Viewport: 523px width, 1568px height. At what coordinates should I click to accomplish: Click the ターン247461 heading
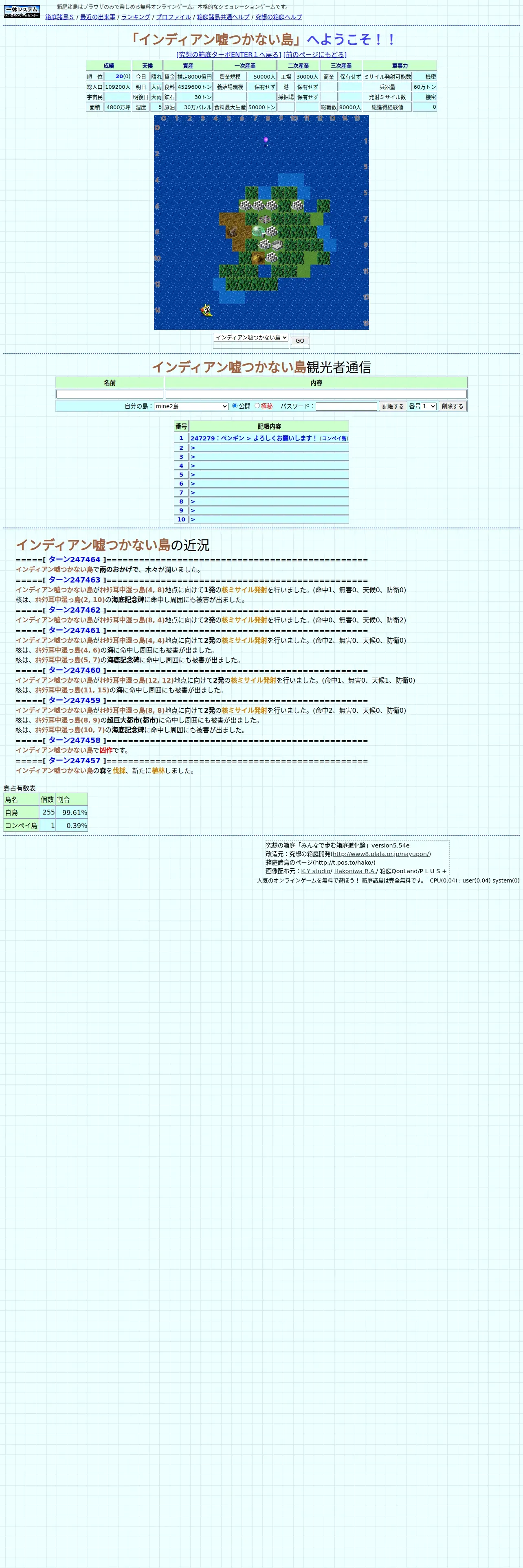pyautogui.click(x=74, y=630)
